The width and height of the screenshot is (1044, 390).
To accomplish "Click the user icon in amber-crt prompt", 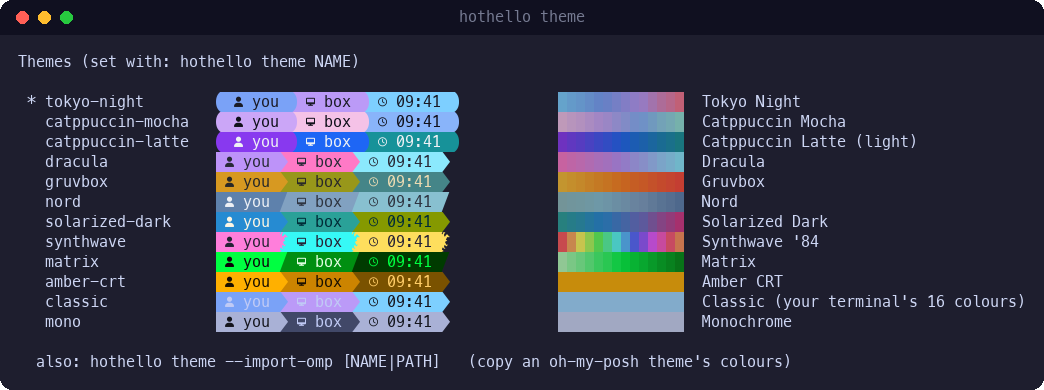I will [229, 282].
